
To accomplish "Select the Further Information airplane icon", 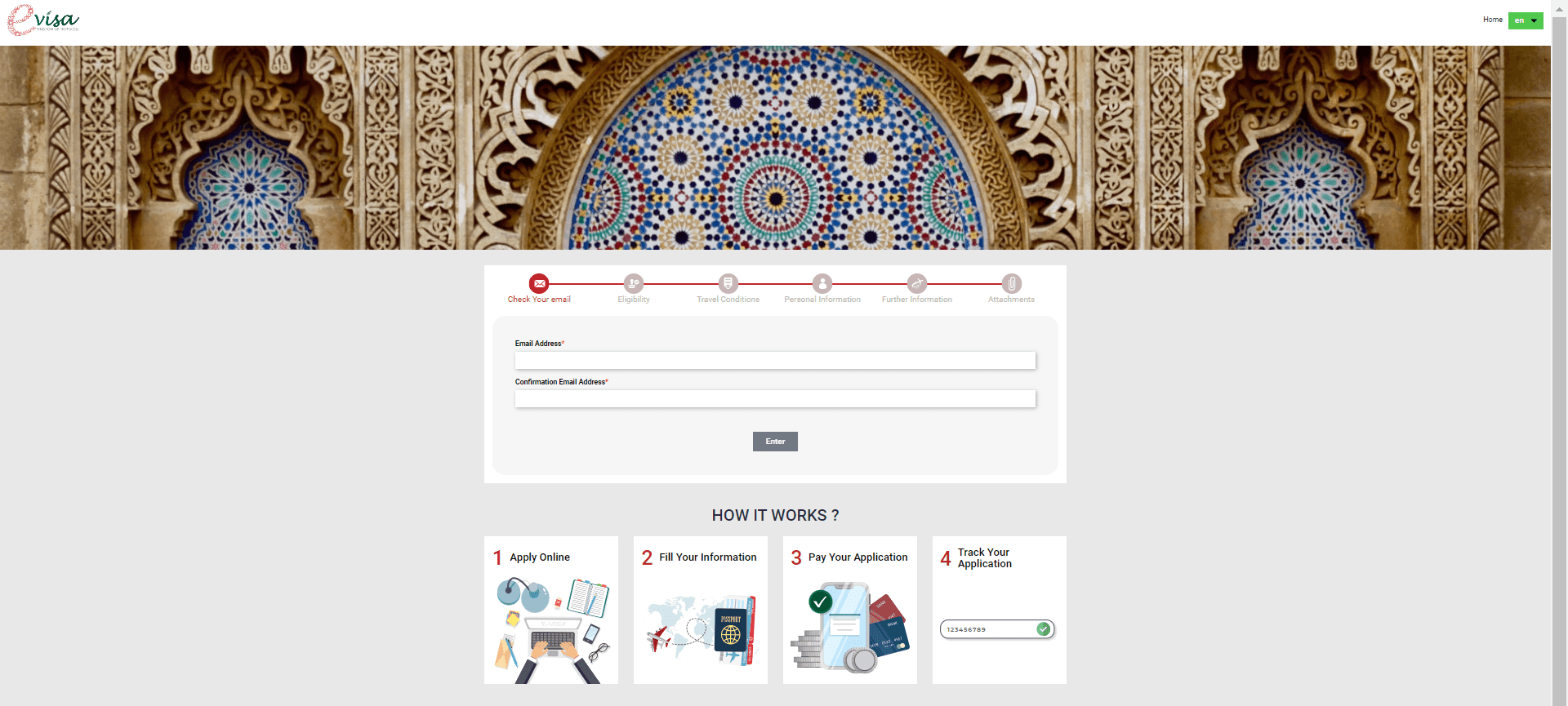I will click(x=917, y=283).
